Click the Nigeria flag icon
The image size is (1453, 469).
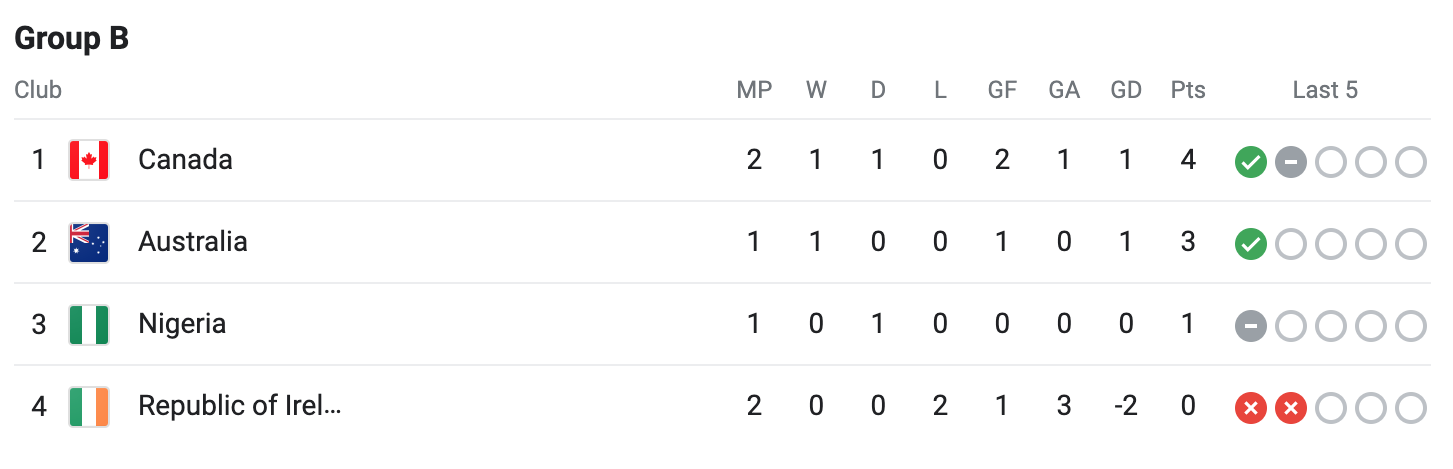[89, 324]
